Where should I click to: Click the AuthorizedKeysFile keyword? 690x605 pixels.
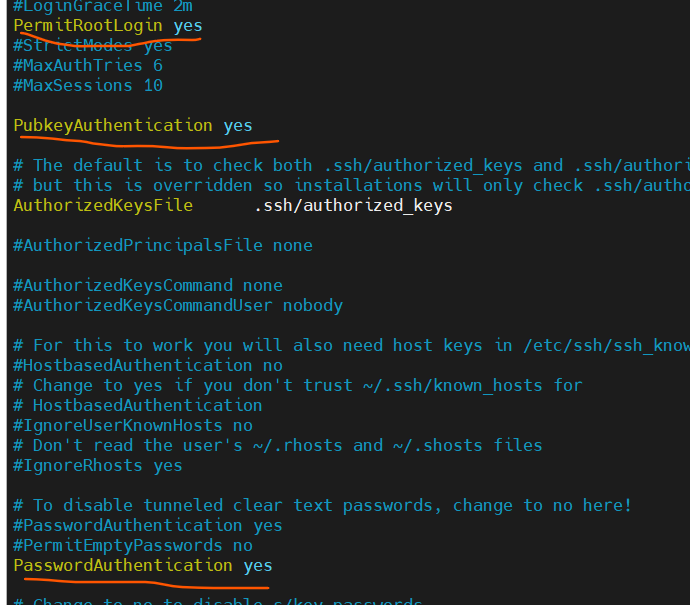(x=103, y=206)
